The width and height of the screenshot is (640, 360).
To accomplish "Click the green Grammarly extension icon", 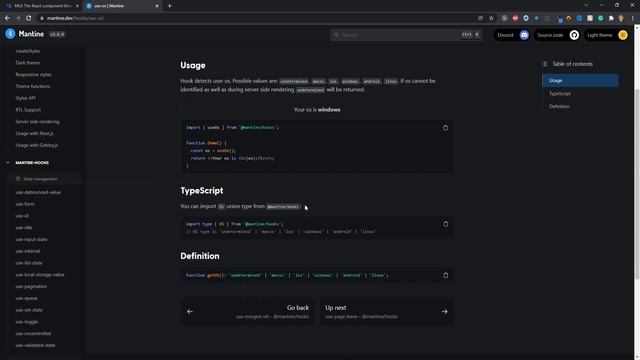I will (x=600, y=18).
